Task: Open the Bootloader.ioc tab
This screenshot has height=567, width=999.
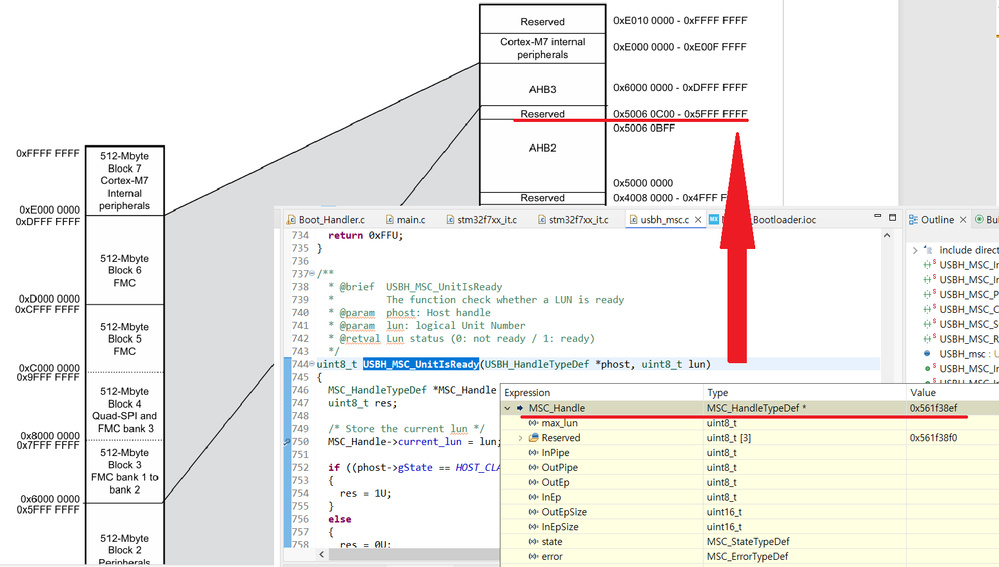Action: (784, 220)
